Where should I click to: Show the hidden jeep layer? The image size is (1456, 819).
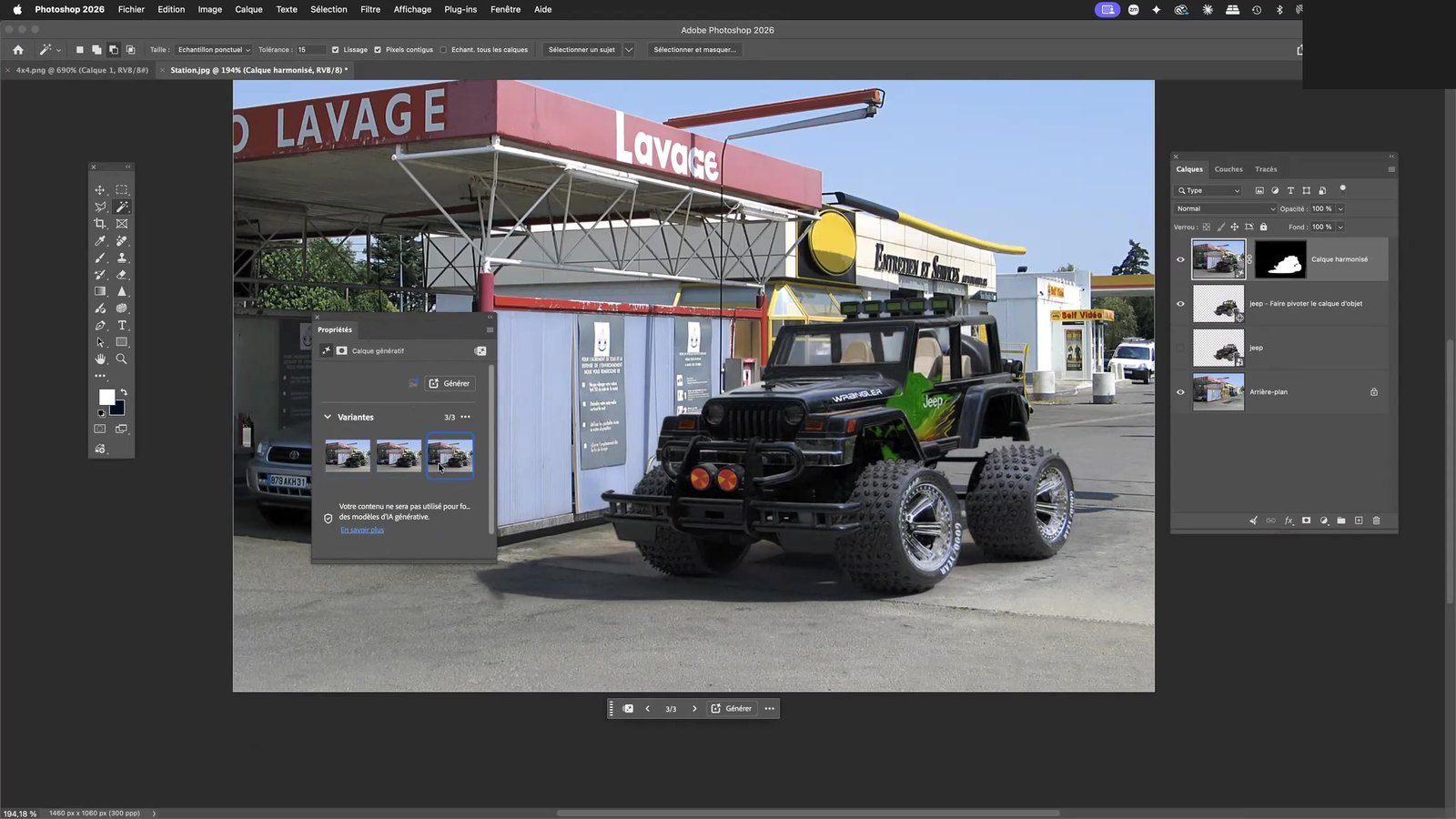(x=1181, y=348)
